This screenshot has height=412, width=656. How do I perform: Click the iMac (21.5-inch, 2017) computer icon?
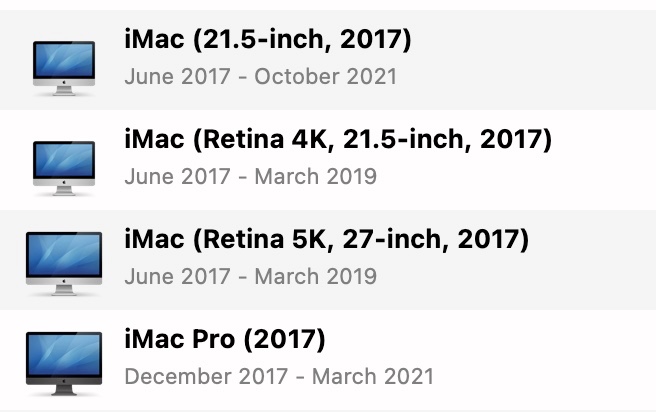pos(63,67)
